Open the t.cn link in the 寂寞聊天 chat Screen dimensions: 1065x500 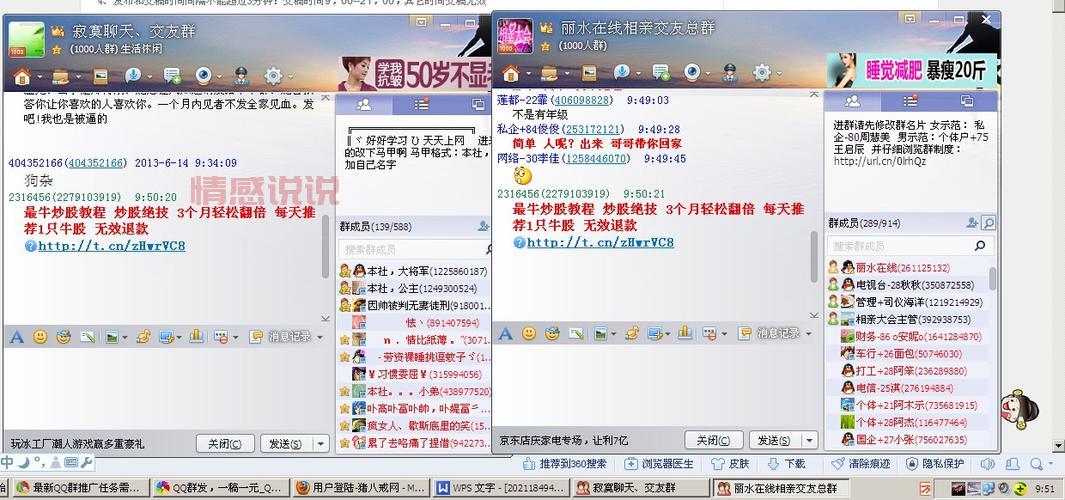coord(111,246)
